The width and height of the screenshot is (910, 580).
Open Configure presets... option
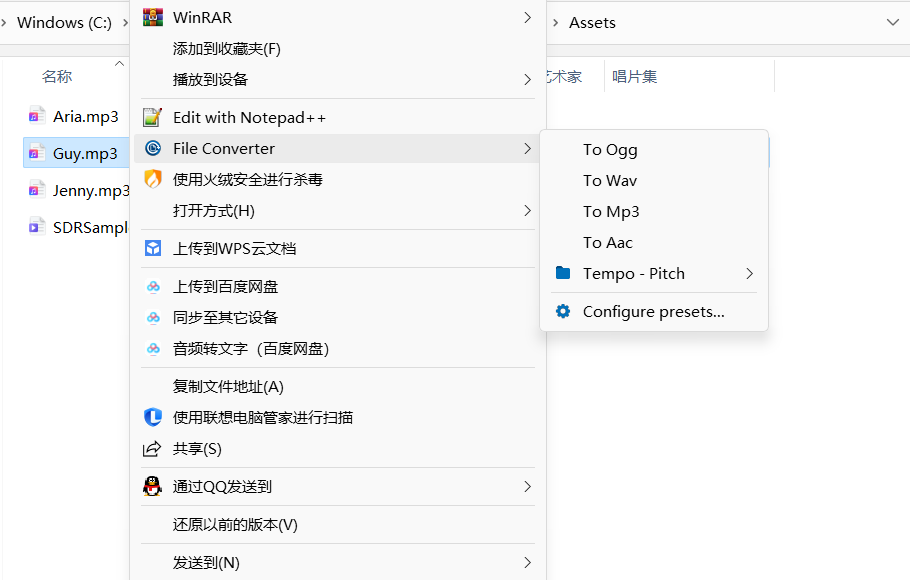653,311
